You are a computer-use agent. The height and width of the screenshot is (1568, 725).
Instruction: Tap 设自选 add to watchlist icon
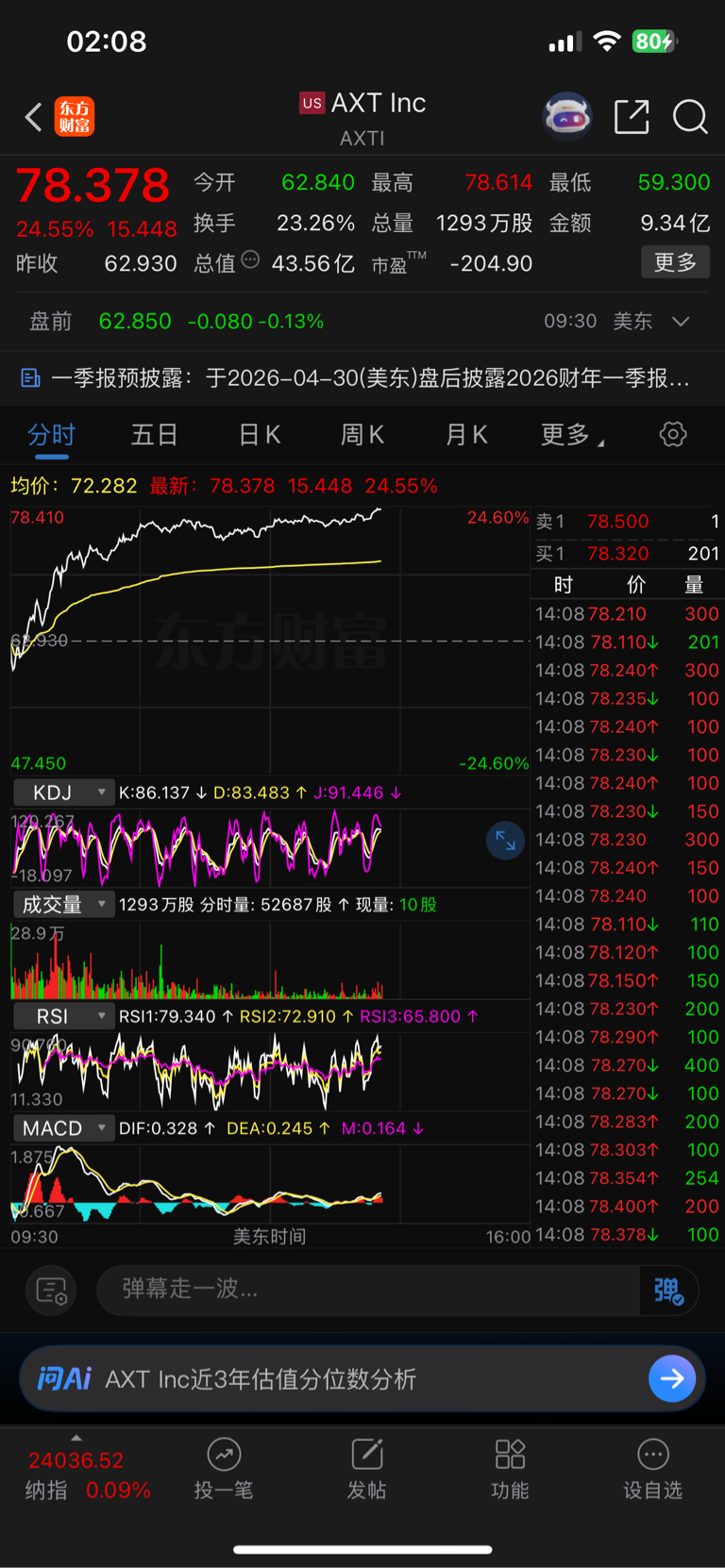click(x=652, y=1469)
